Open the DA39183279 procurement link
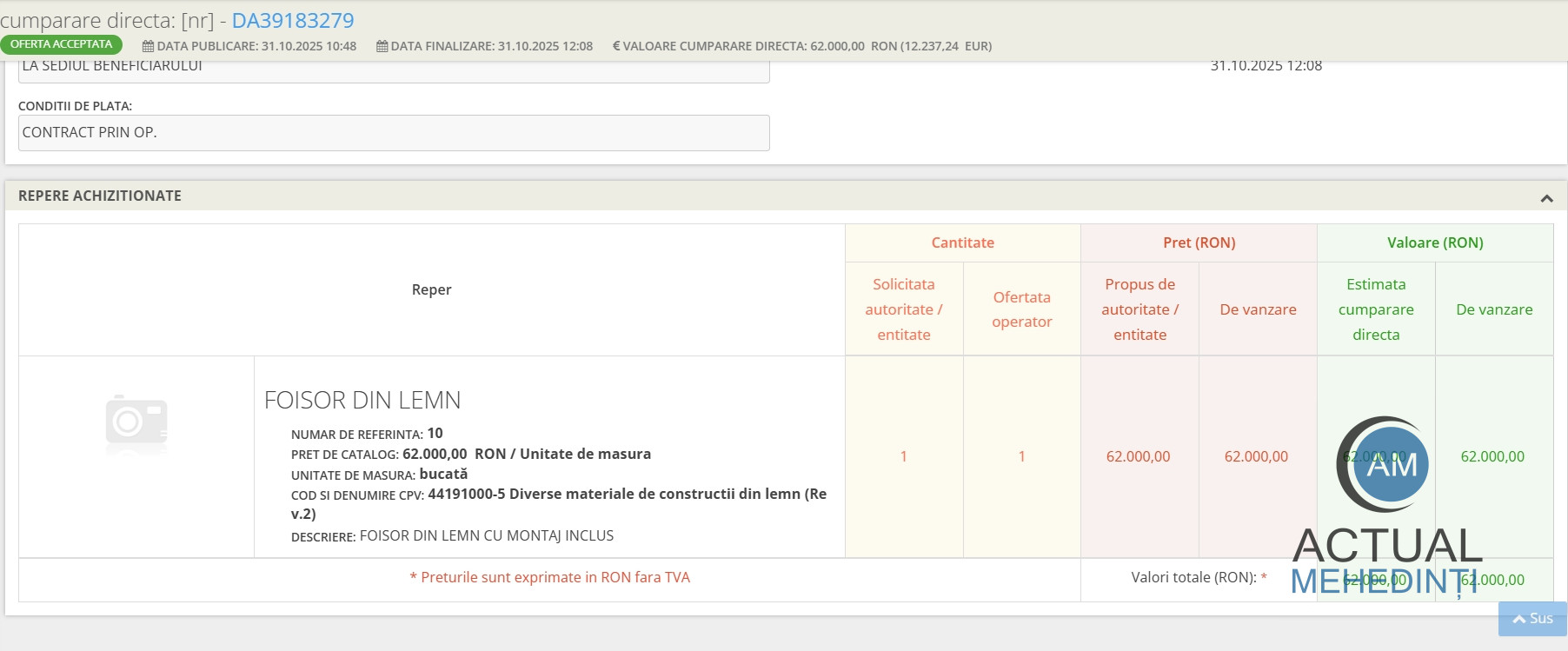The height and width of the screenshot is (651, 1568). point(292,20)
